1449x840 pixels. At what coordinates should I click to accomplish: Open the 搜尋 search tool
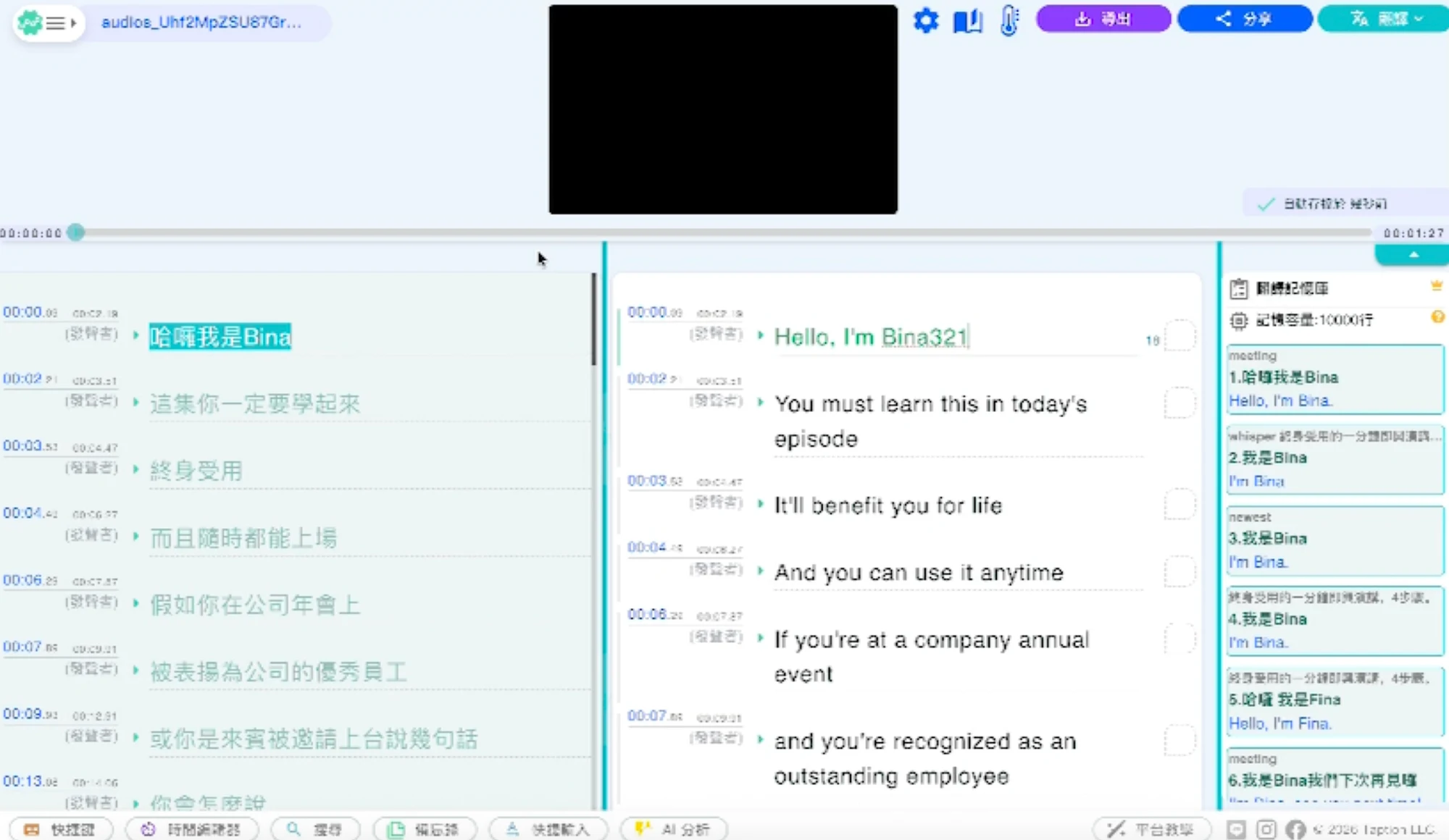click(316, 829)
